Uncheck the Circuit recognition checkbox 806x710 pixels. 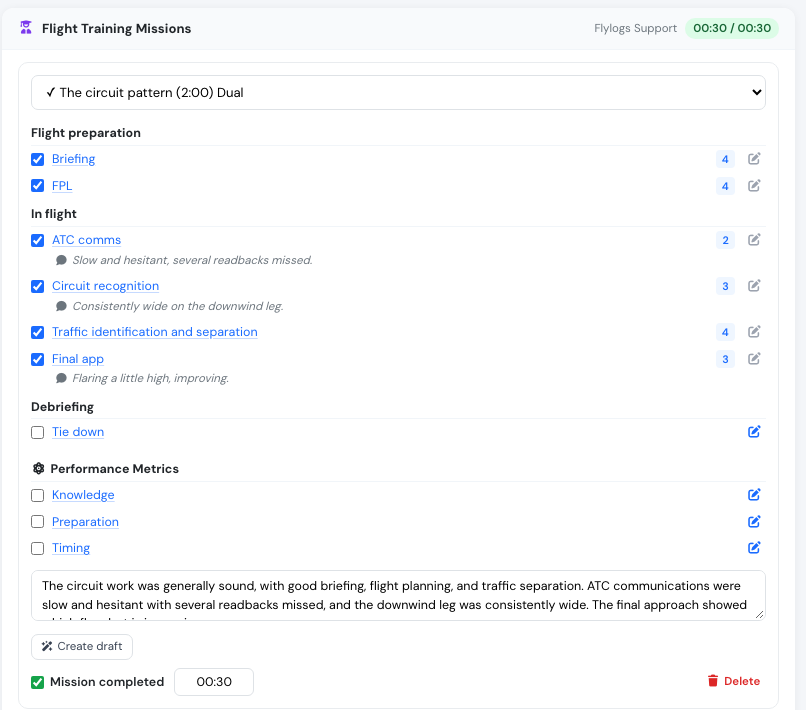pos(38,286)
